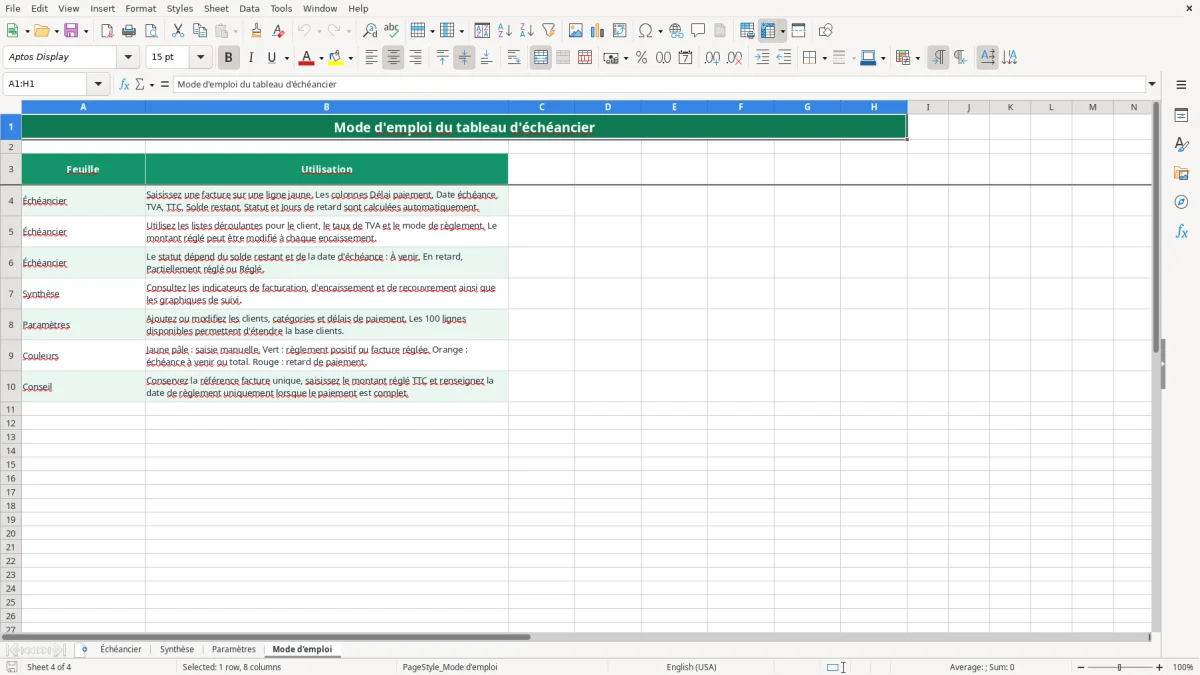This screenshot has height=675, width=1200.
Task: Export directly as PDF
Action: click(107, 31)
